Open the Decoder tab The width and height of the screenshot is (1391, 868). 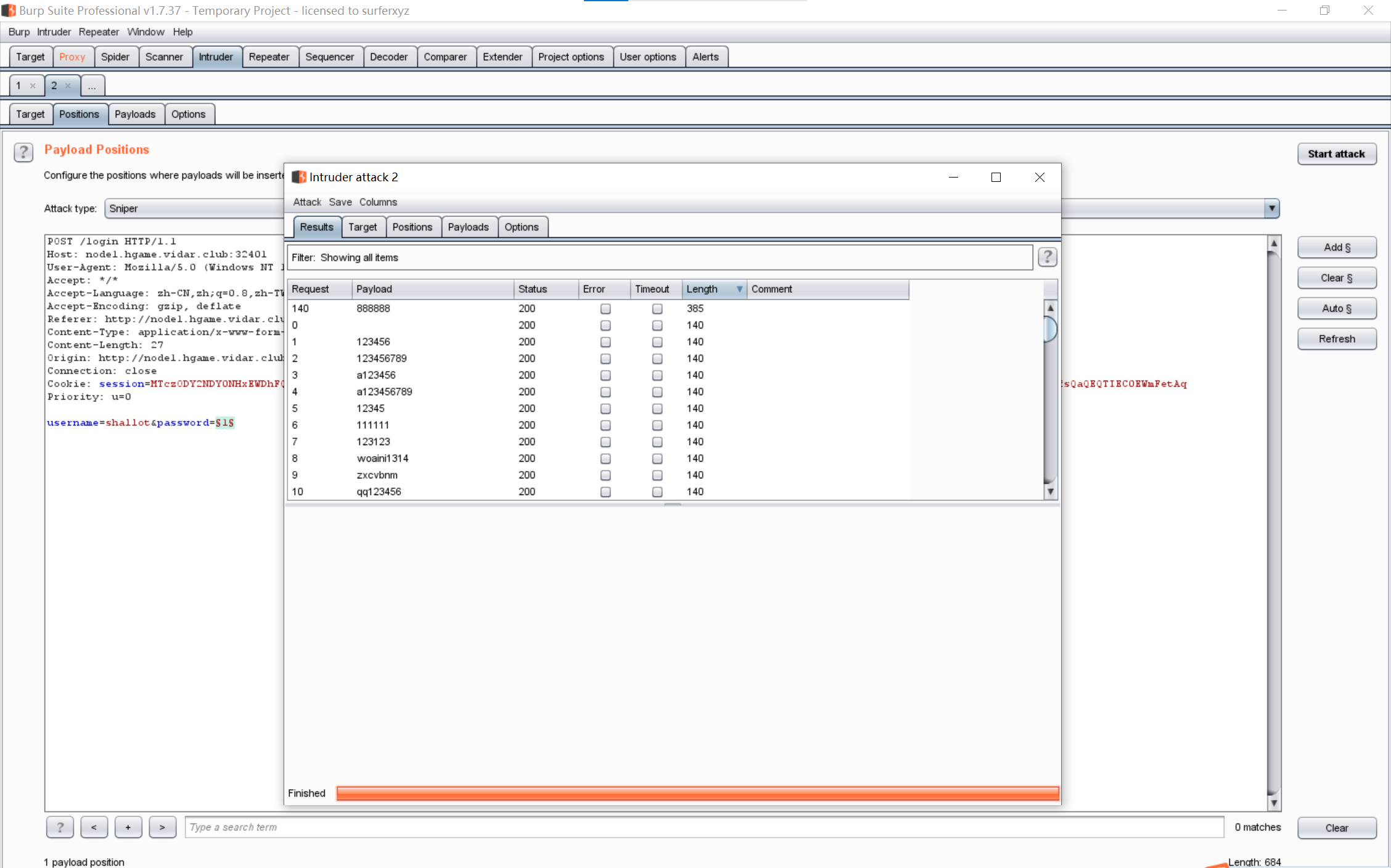(x=389, y=57)
